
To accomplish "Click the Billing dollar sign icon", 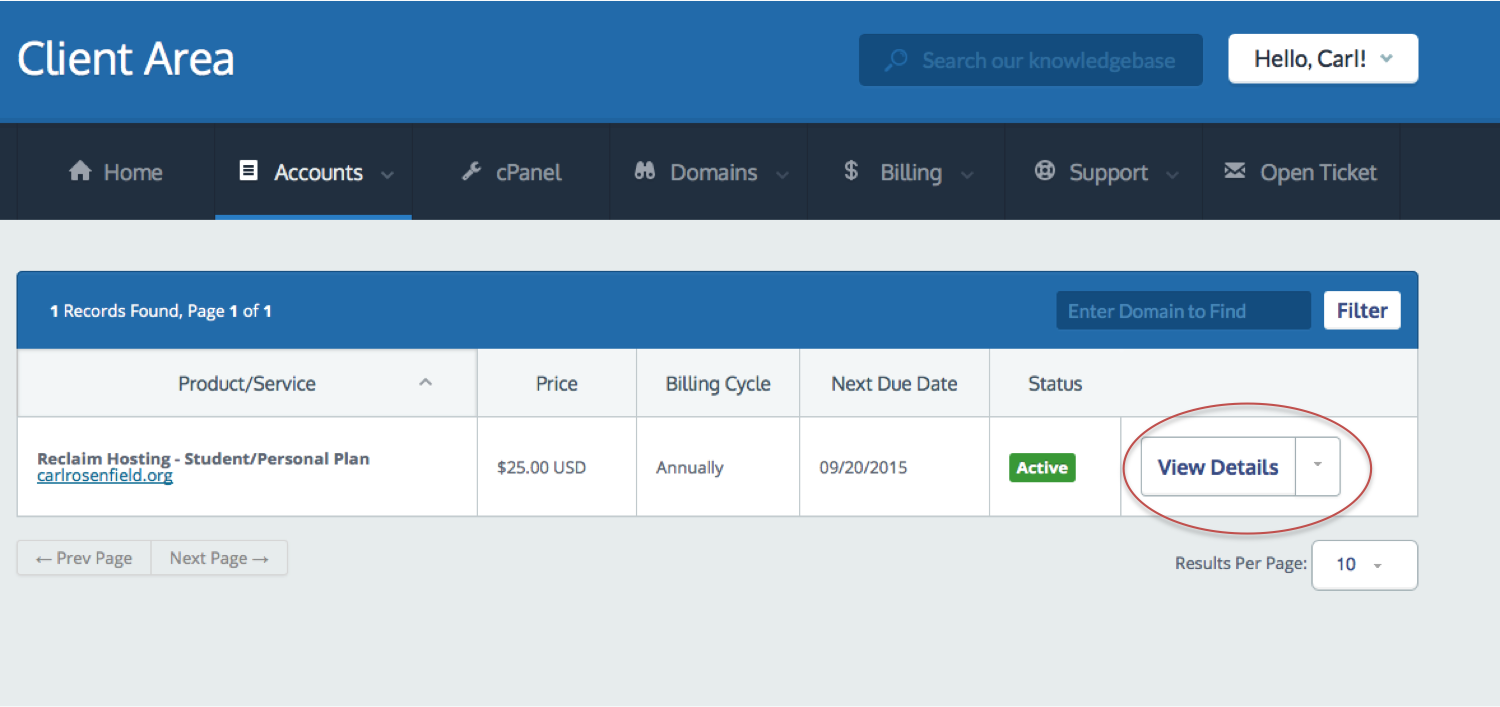I will pyautogui.click(x=851, y=171).
